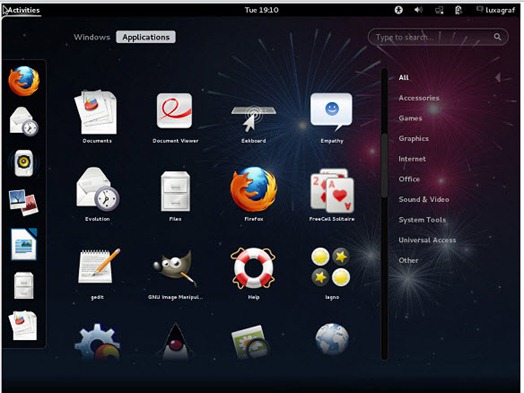Focus the Type to search field
Screen dimensions: 524x393
(x=438, y=37)
